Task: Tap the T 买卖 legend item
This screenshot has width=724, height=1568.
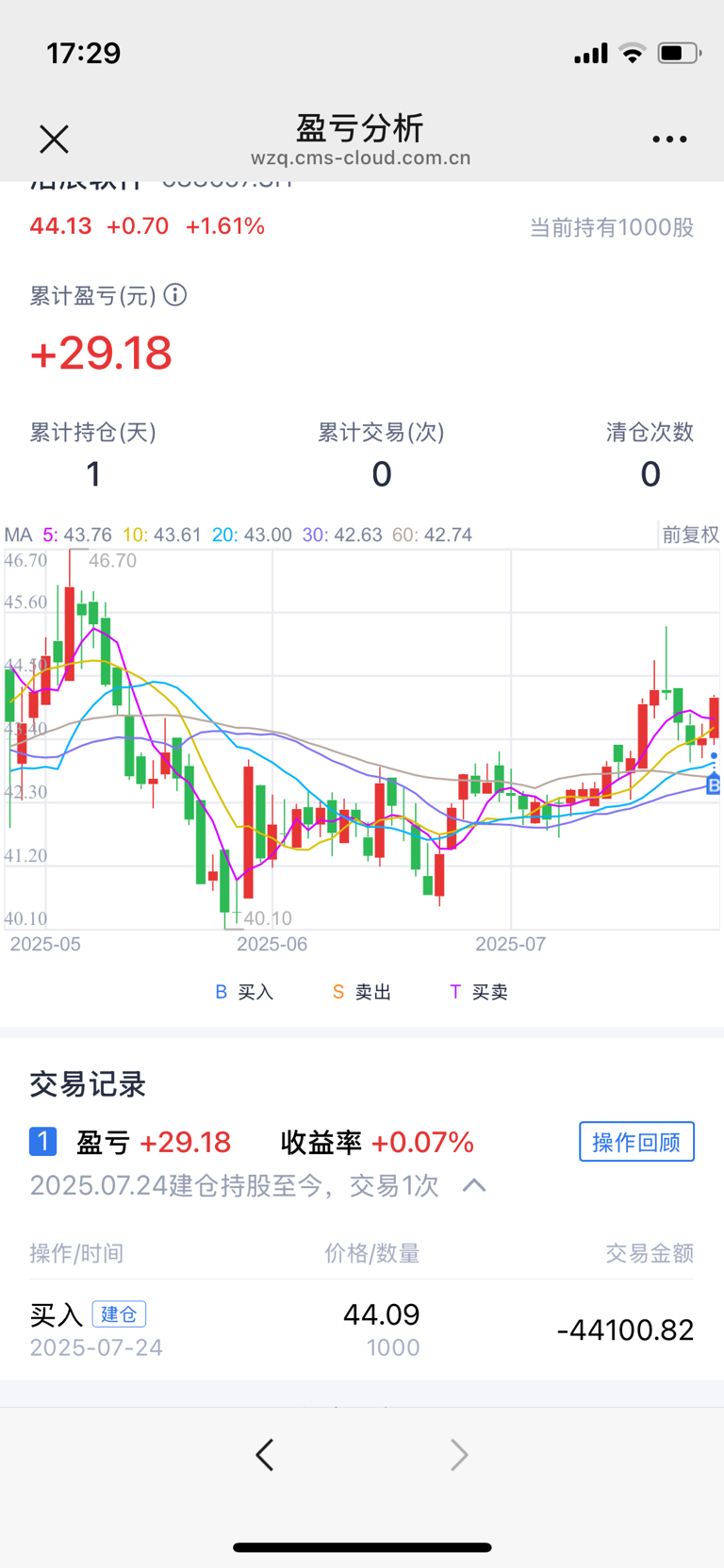Action: pyautogui.click(x=479, y=992)
